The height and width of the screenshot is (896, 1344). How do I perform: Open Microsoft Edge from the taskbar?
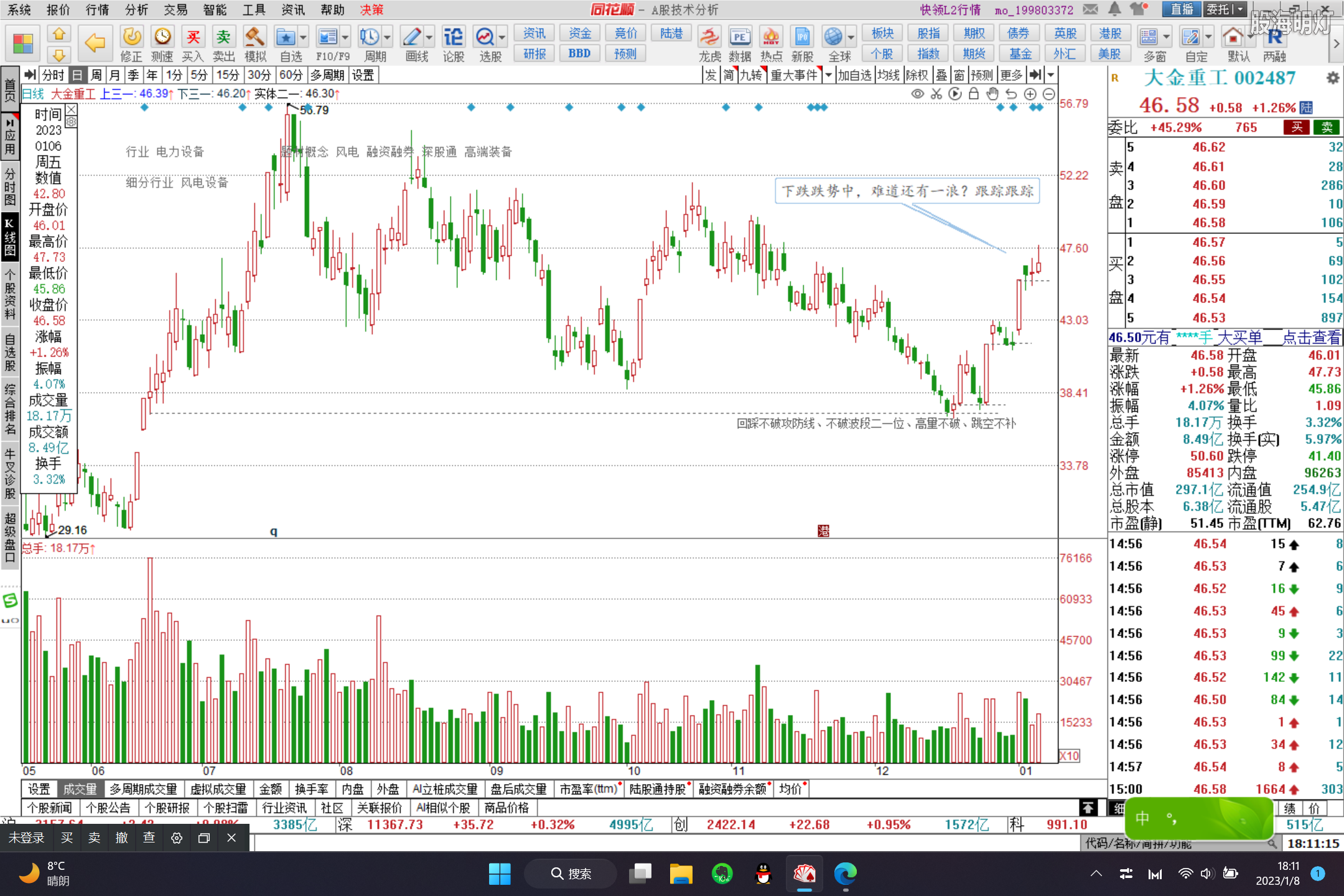[x=844, y=874]
